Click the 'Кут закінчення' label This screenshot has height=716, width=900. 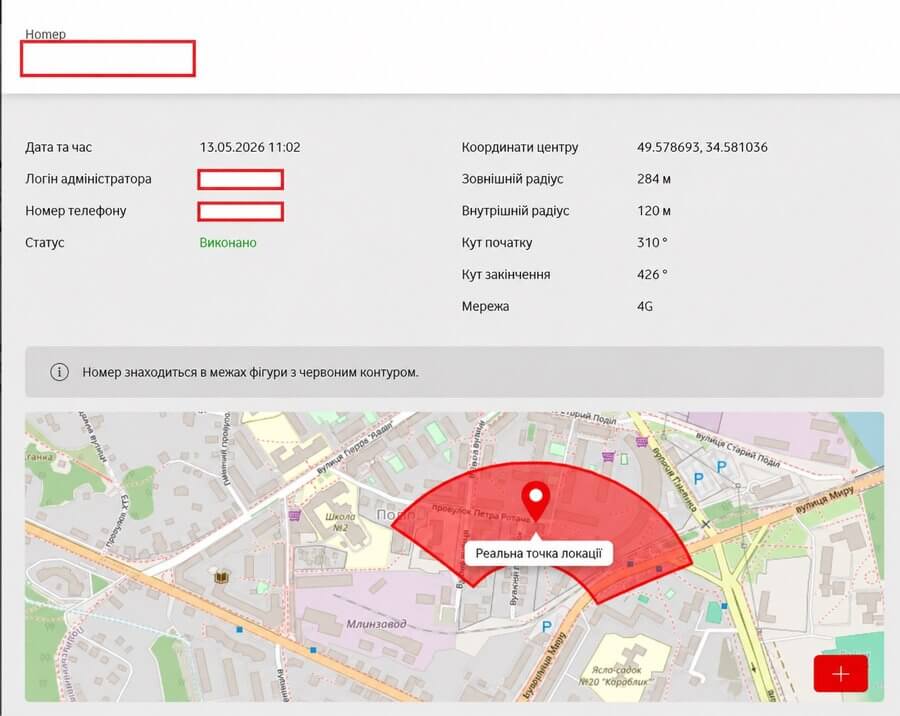506,274
